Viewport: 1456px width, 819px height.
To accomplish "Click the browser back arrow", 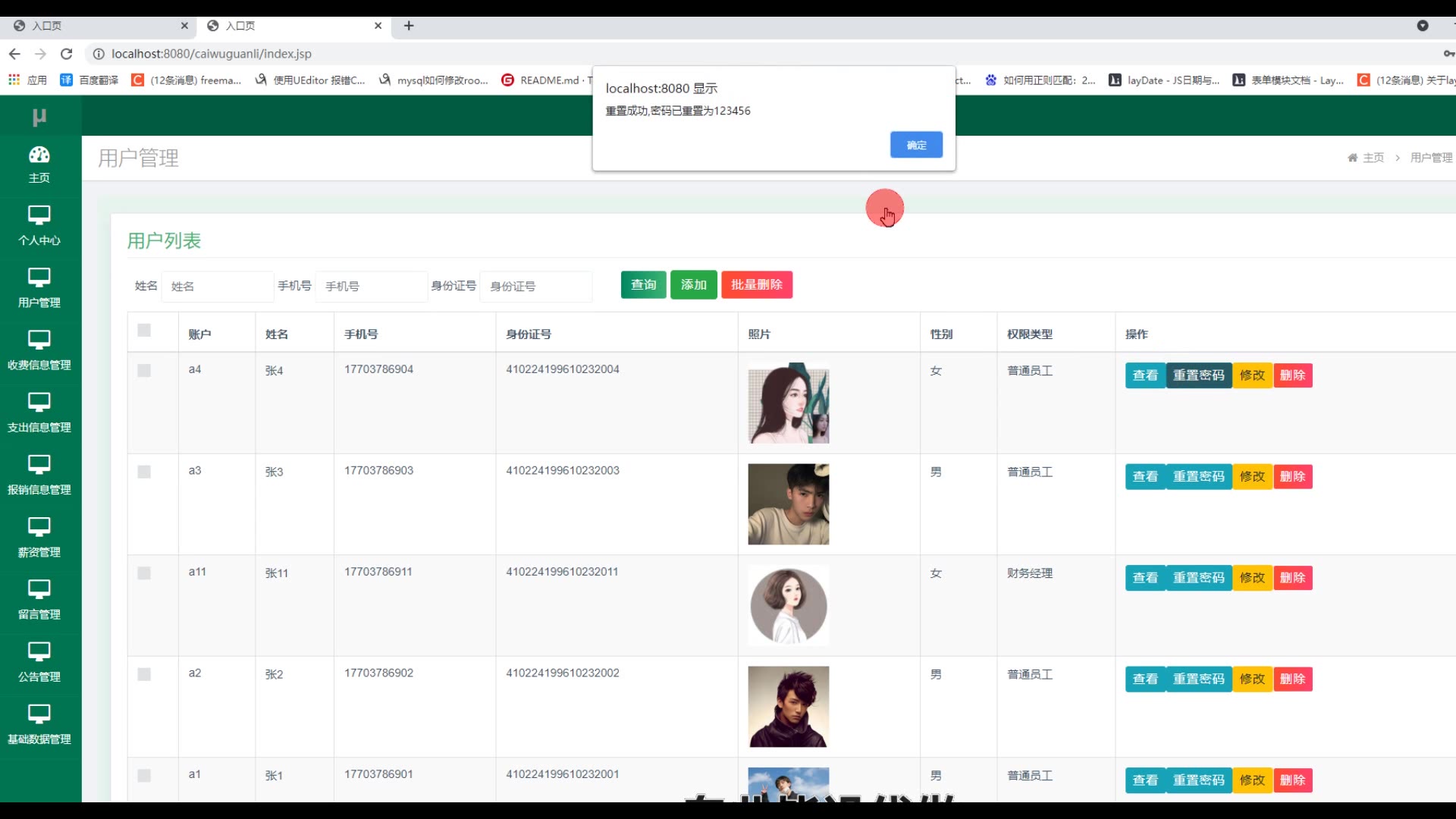I will tap(14, 54).
